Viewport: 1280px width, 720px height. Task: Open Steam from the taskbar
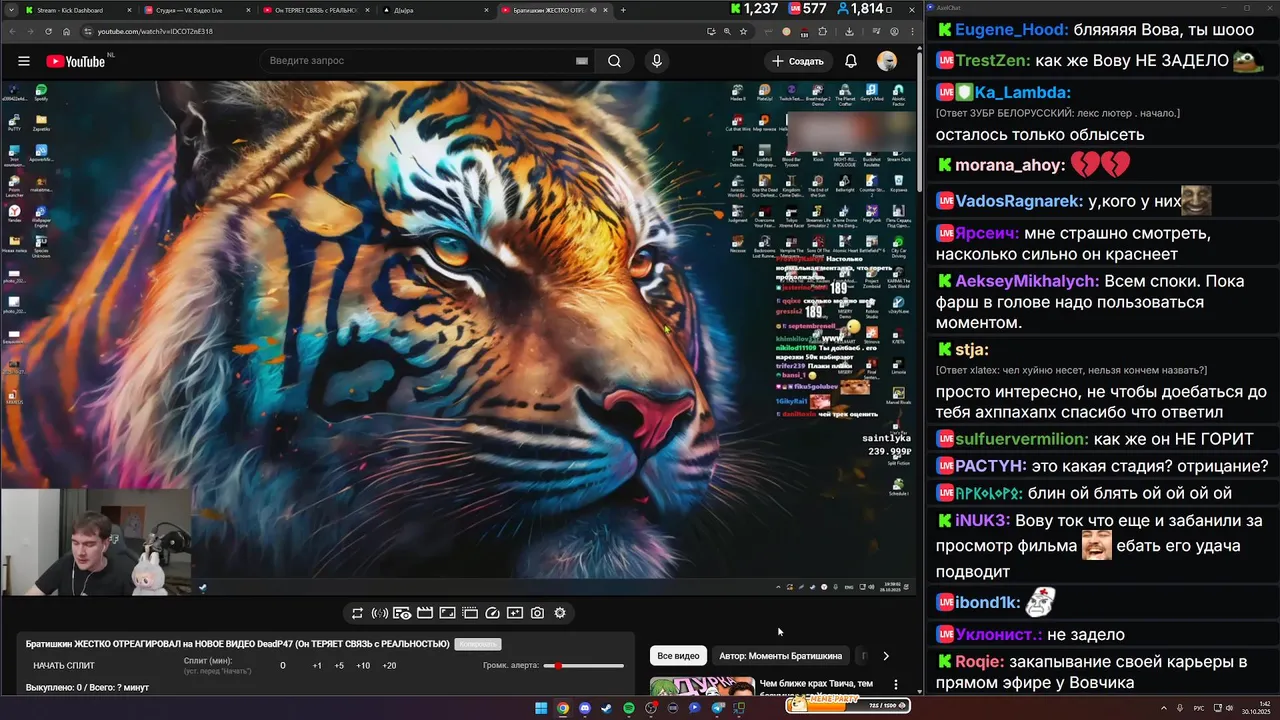pyautogui.click(x=606, y=708)
